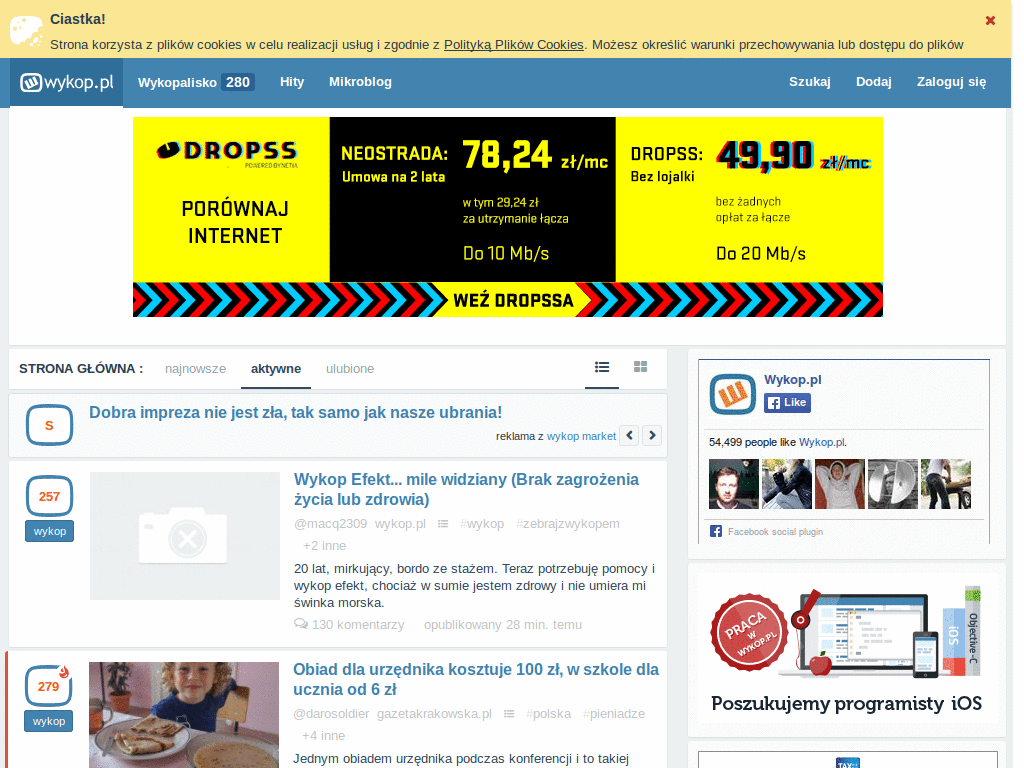Screen dimensions: 1024x768
Task: Open the missing image thumbnail placeholder
Action: click(185, 536)
